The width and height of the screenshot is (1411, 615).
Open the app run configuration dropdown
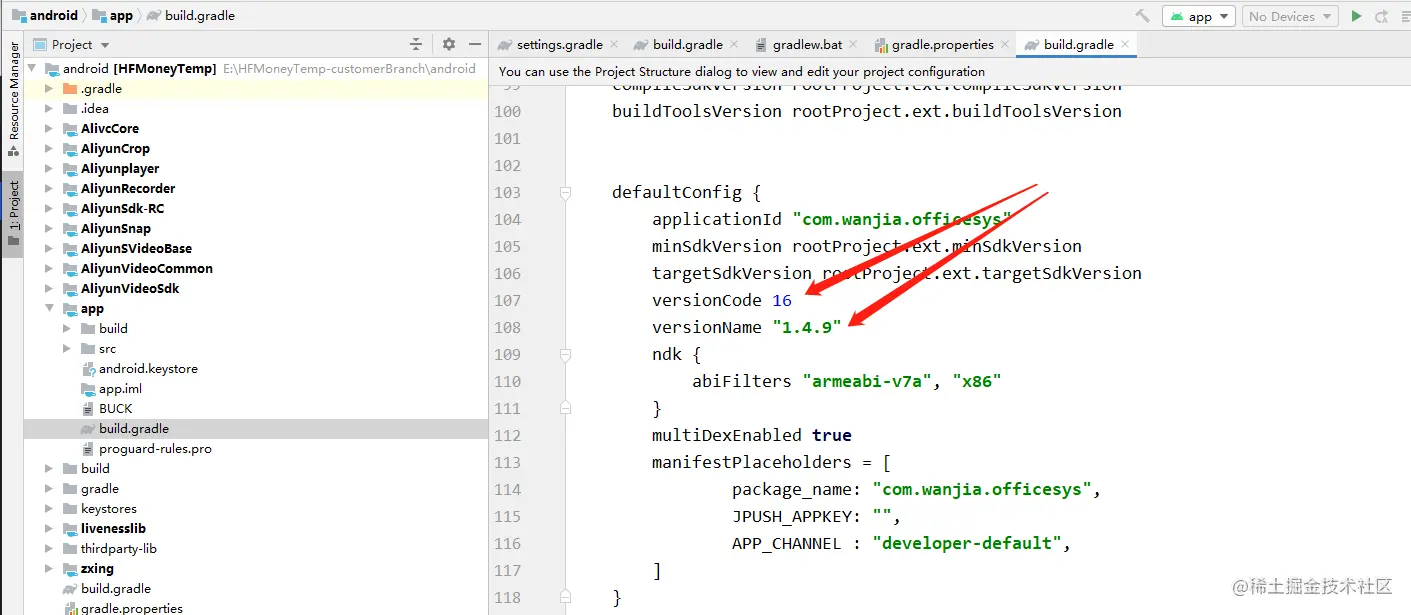pos(1200,16)
